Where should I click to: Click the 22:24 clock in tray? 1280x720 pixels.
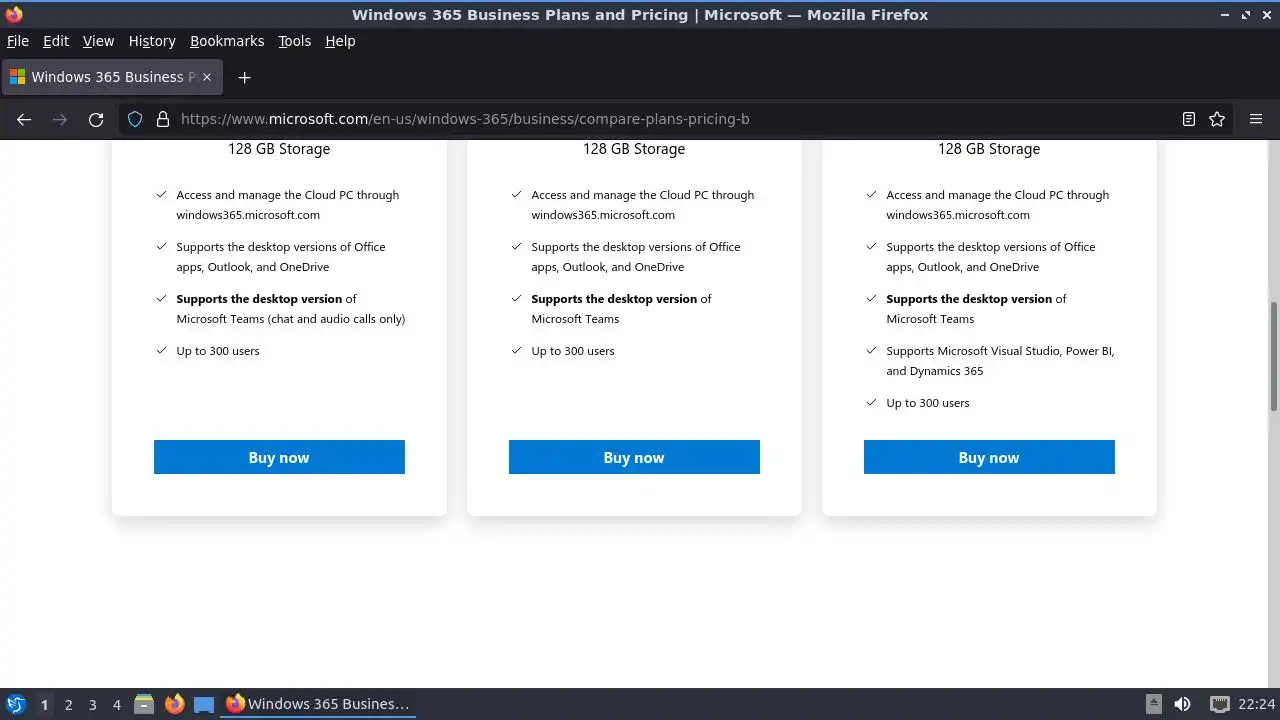[x=1257, y=704]
